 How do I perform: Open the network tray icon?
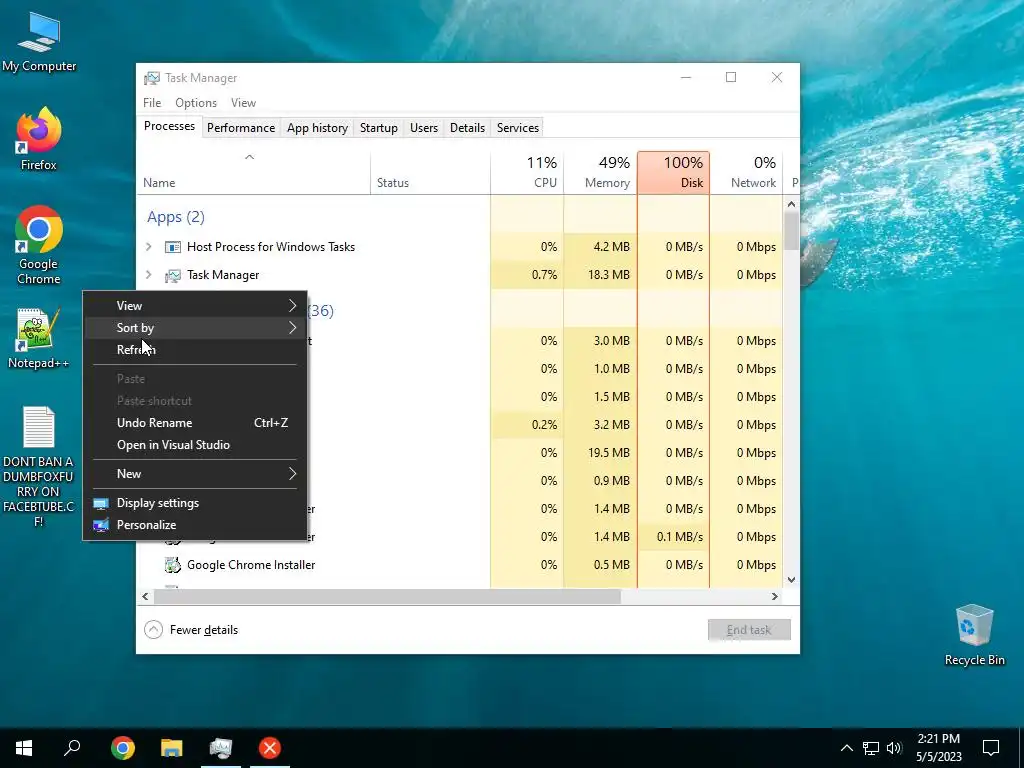pyautogui.click(x=871, y=748)
